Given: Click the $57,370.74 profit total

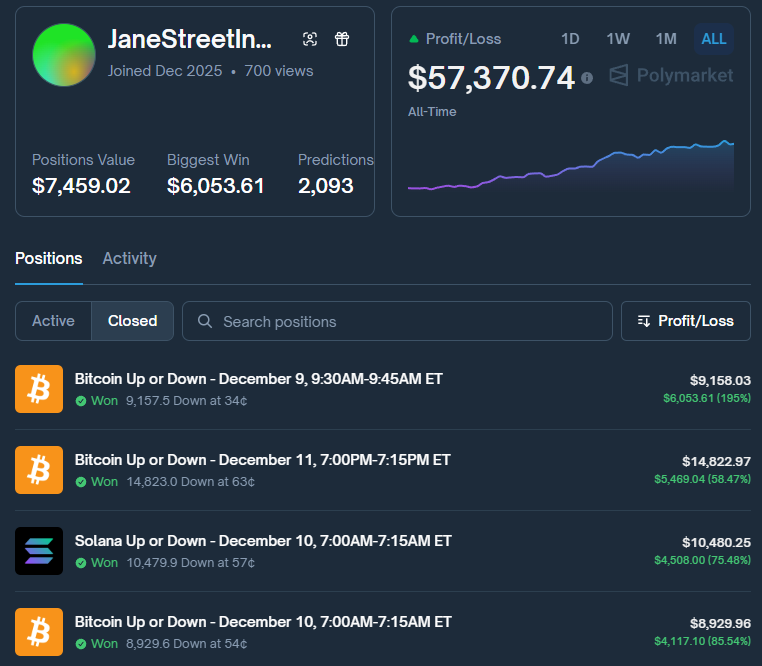Looking at the screenshot, I should 491,78.
